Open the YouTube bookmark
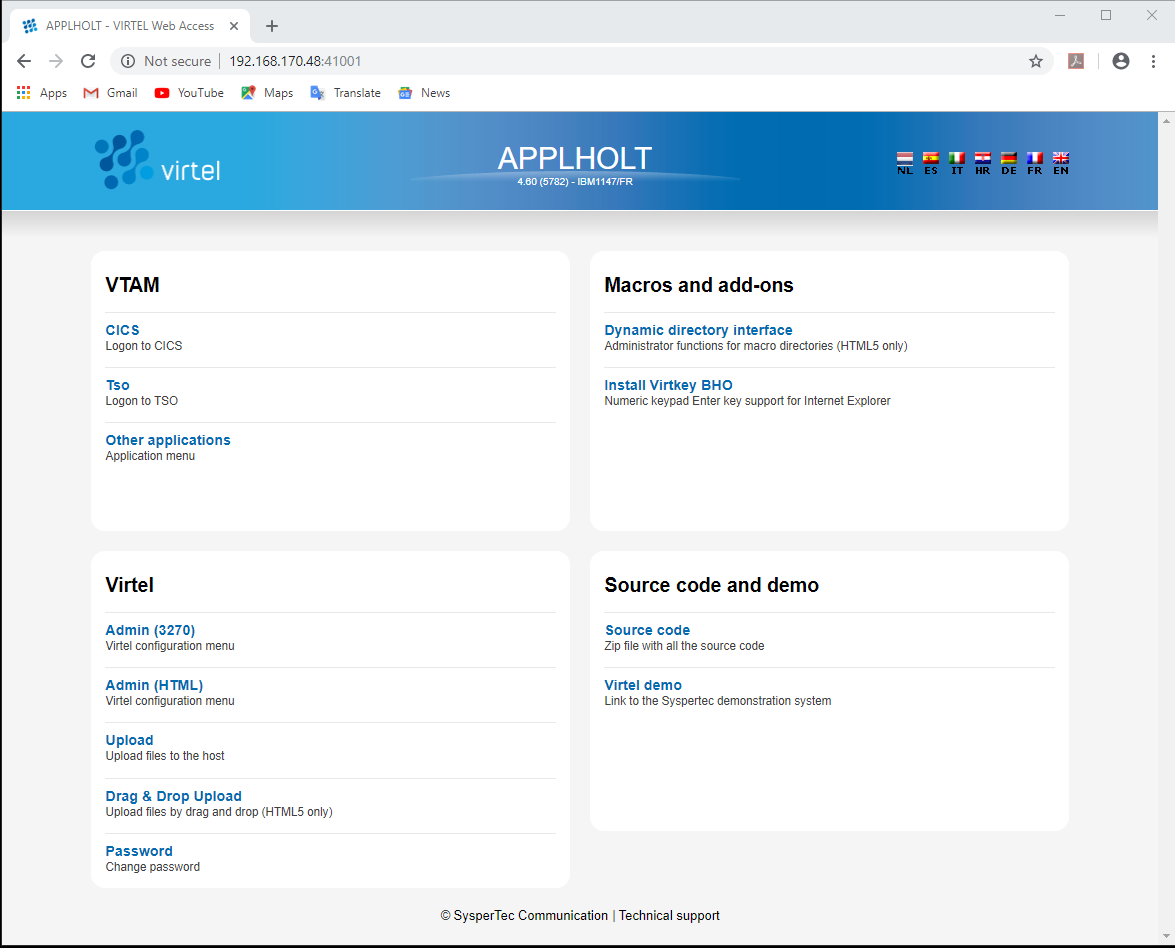The image size is (1175, 948). [189, 92]
